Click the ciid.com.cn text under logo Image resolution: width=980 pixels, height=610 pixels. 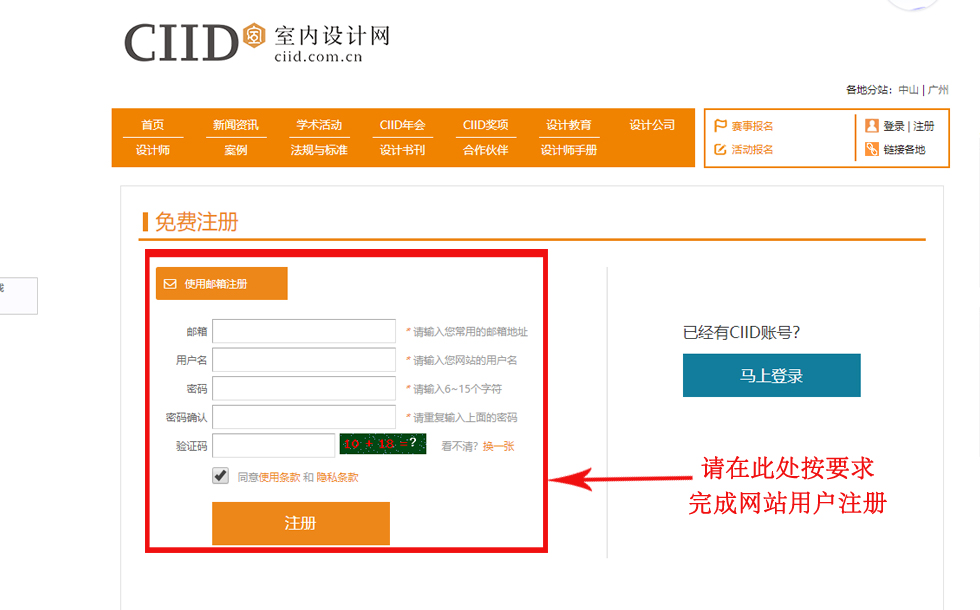pyautogui.click(x=318, y=57)
